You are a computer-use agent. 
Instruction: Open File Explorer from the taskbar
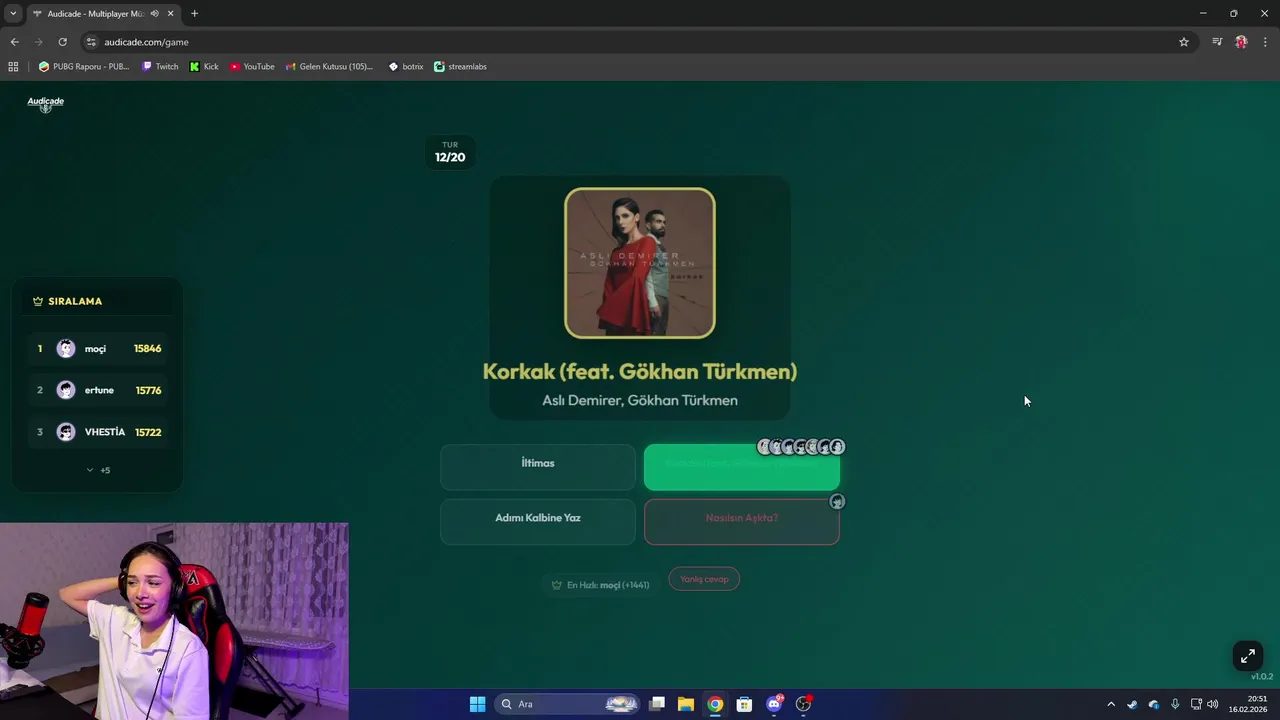[x=686, y=704]
